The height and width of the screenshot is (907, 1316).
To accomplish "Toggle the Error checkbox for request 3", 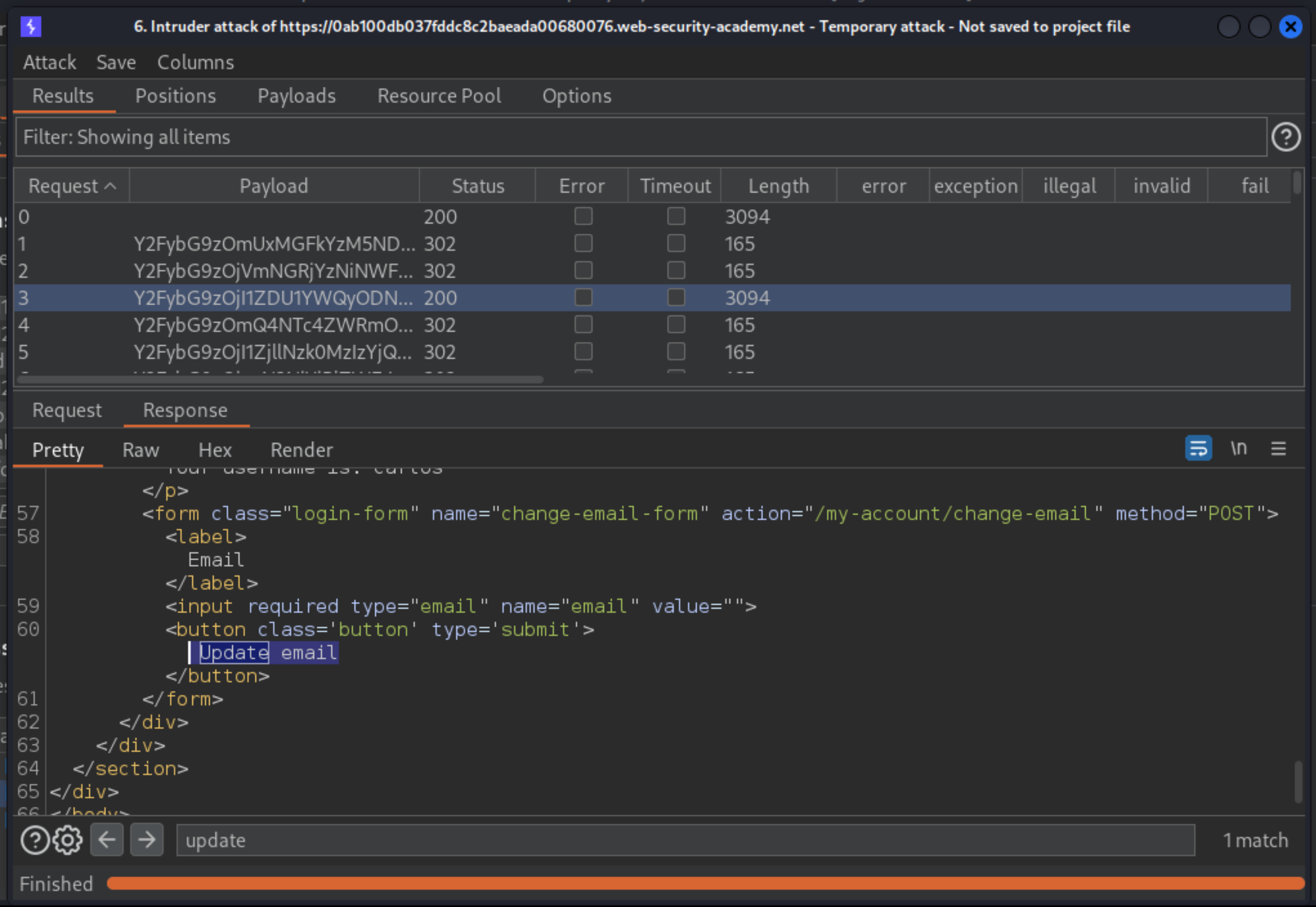I will 583,297.
